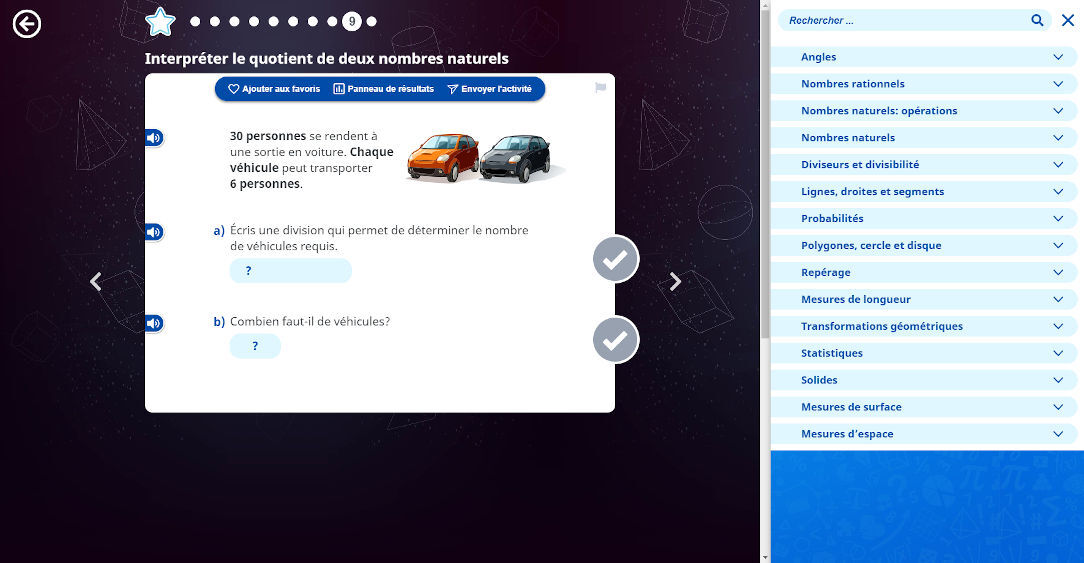Jump to exercise 1 progress dot

click(196, 21)
